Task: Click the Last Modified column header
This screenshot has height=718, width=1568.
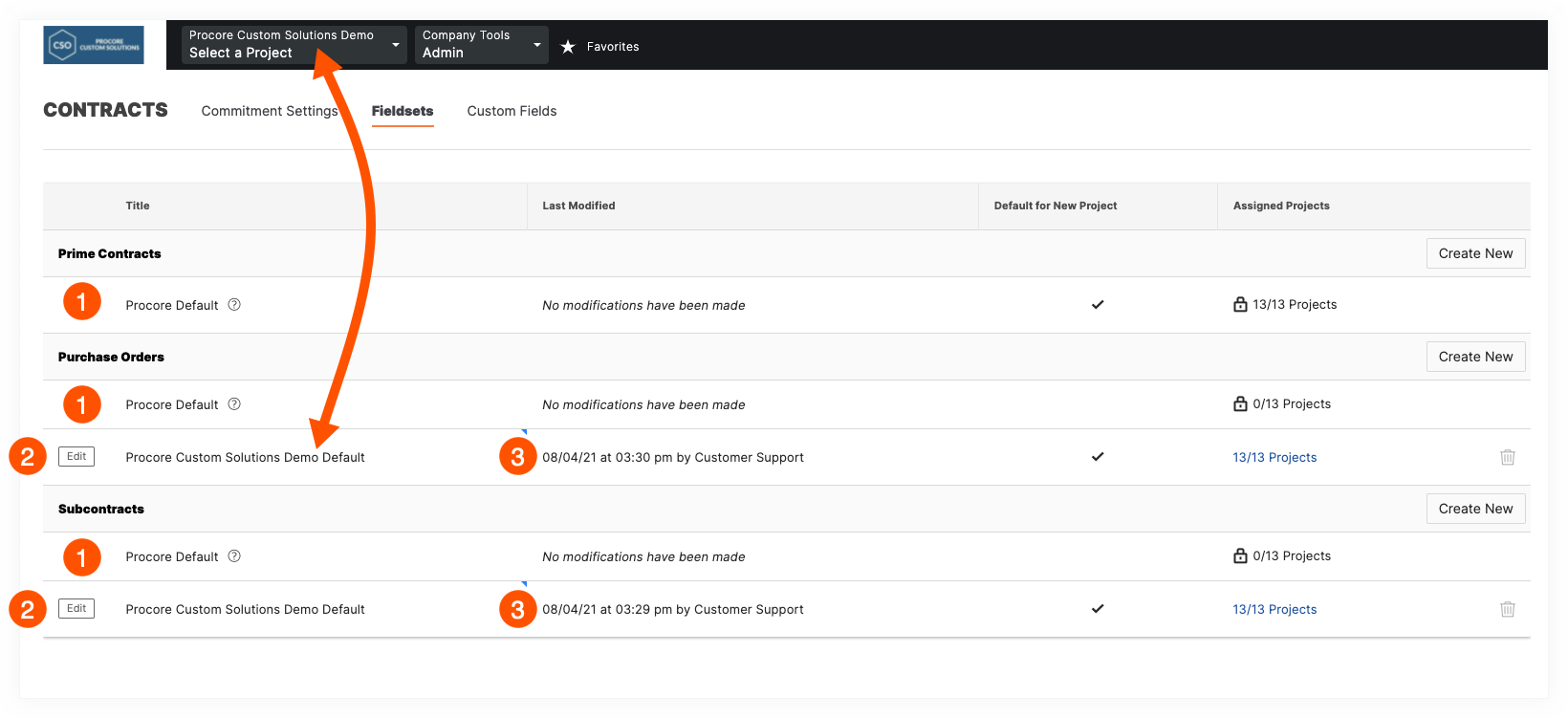Action: 578,206
